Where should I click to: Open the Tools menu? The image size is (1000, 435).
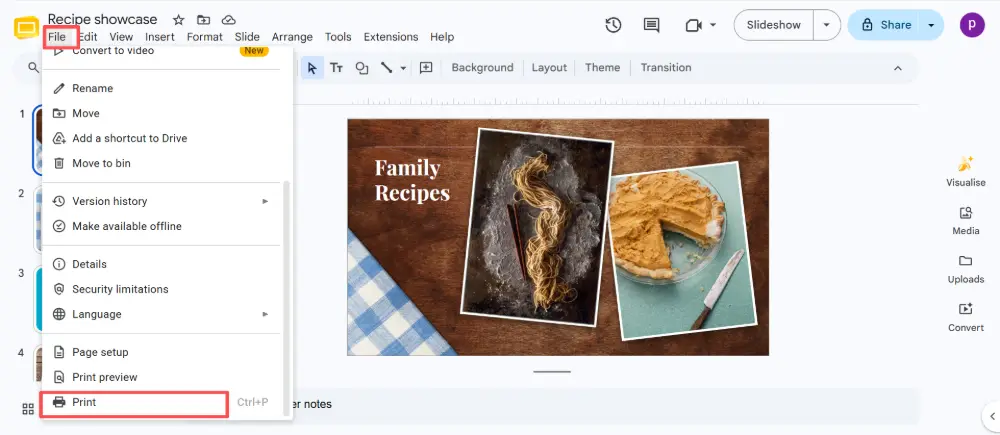(338, 37)
